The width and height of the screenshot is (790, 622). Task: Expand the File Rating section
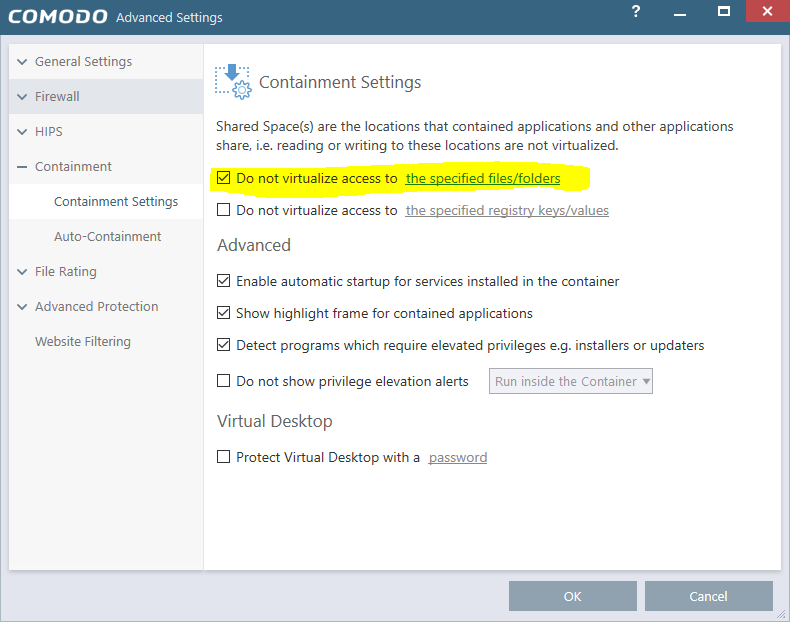pyautogui.click(x=22, y=272)
